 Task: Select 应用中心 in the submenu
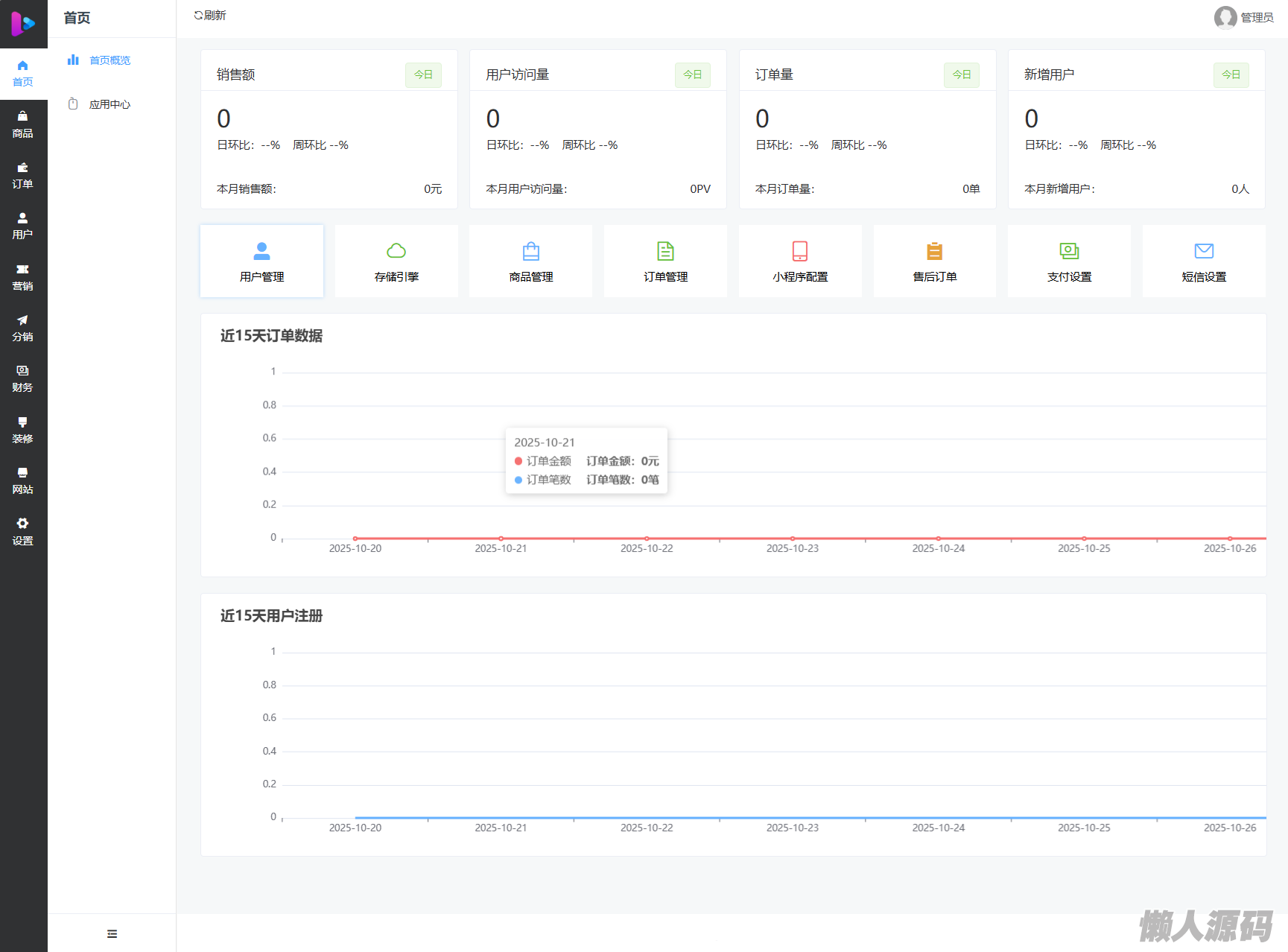point(110,104)
